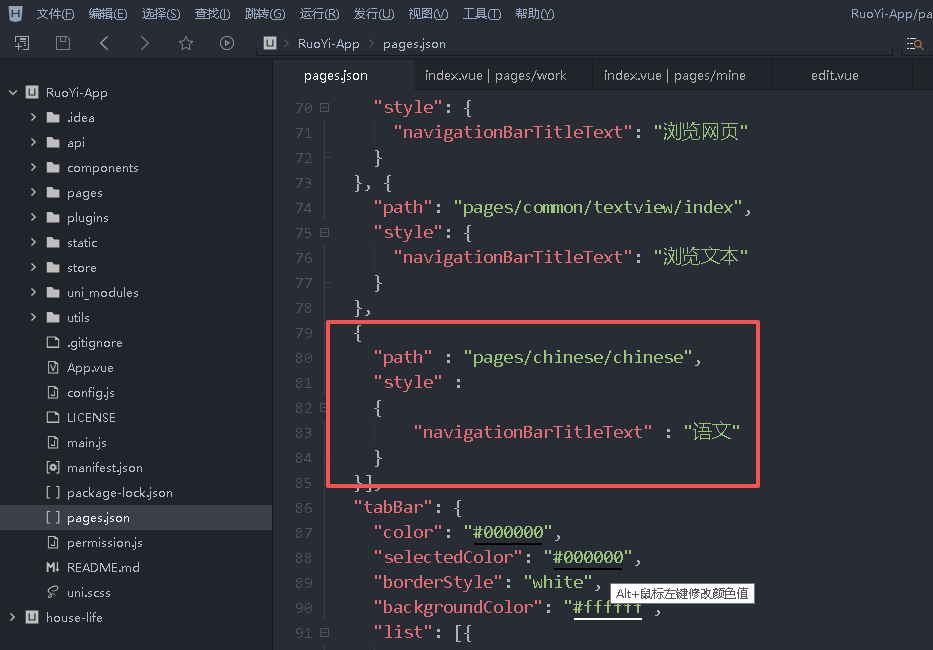Image resolution: width=933 pixels, height=650 pixels.
Task: Switch to the edit.vue tab
Action: (x=834, y=75)
